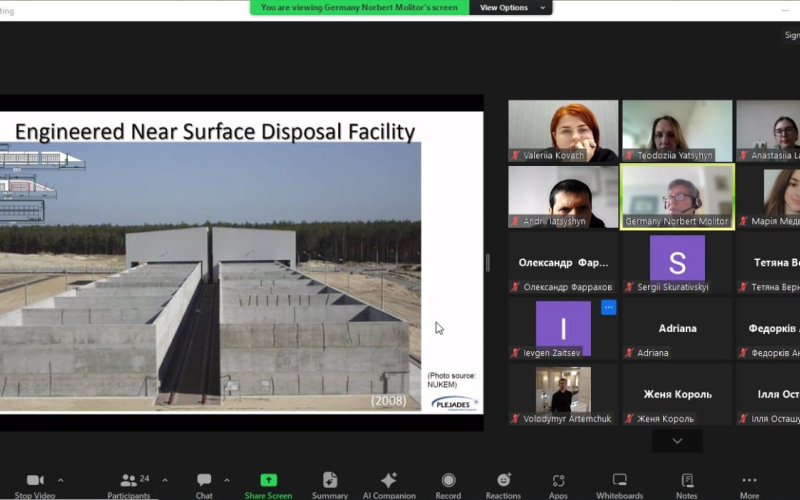Click the muted mic icon beside Sergii Skurativskyi
This screenshot has width=800, height=500.
629,287
